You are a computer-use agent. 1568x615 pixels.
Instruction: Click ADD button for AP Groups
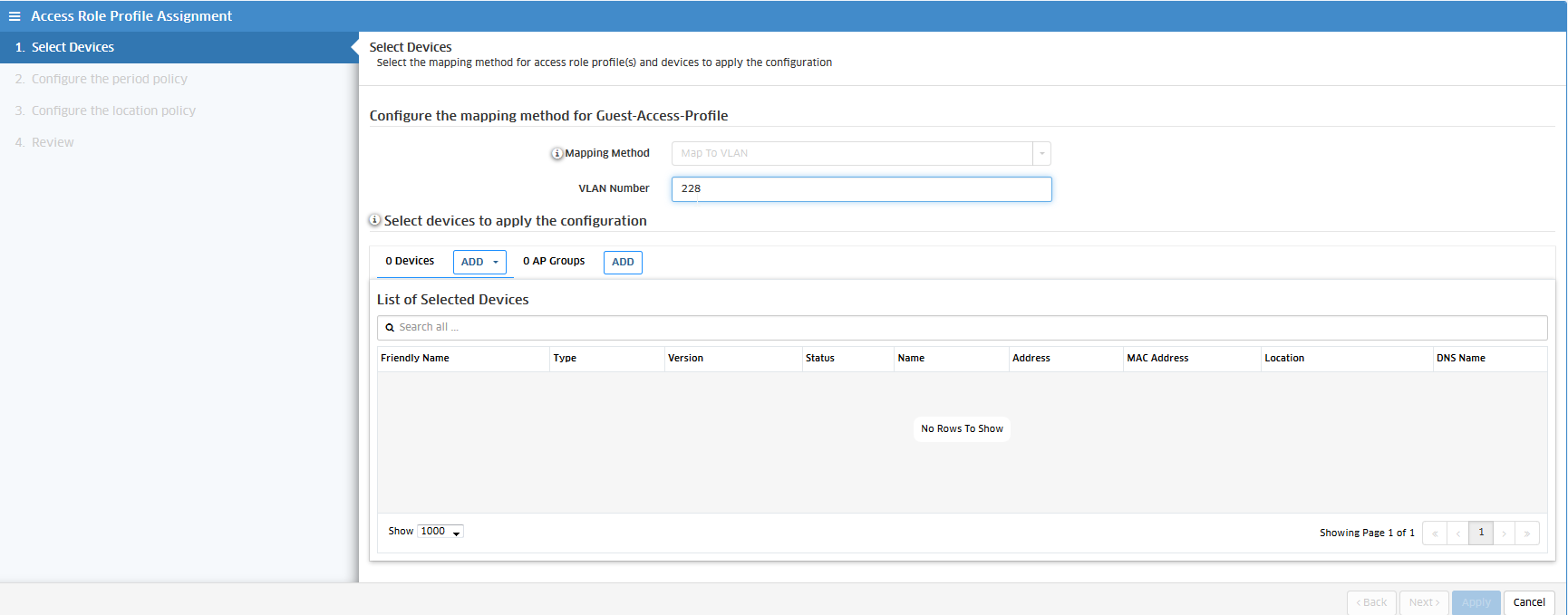623,263
